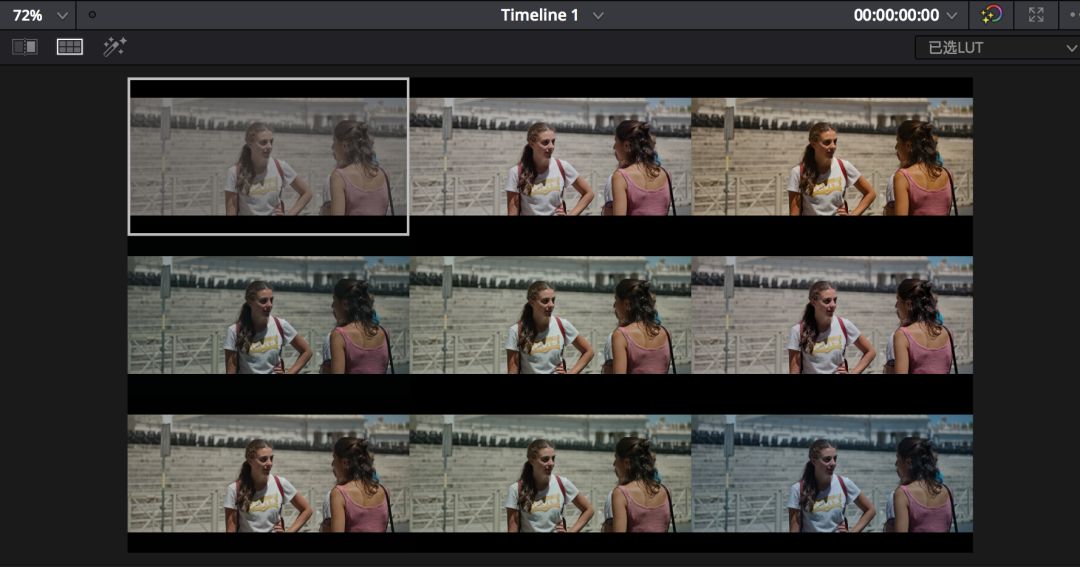Expand the Timeline 1 name dropdown
The width and height of the screenshot is (1080, 567).
click(598, 15)
